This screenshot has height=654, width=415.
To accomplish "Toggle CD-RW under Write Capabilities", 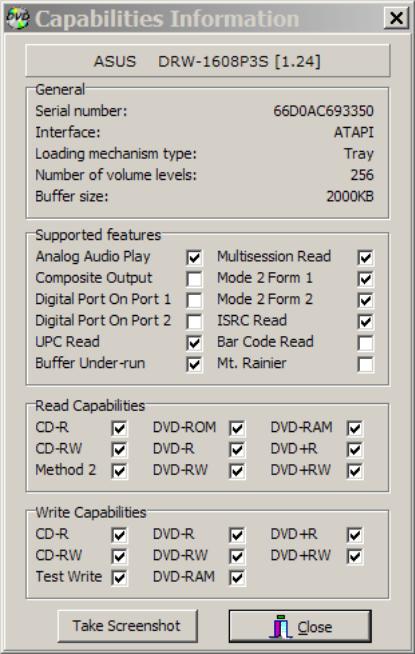I will coord(119,556).
